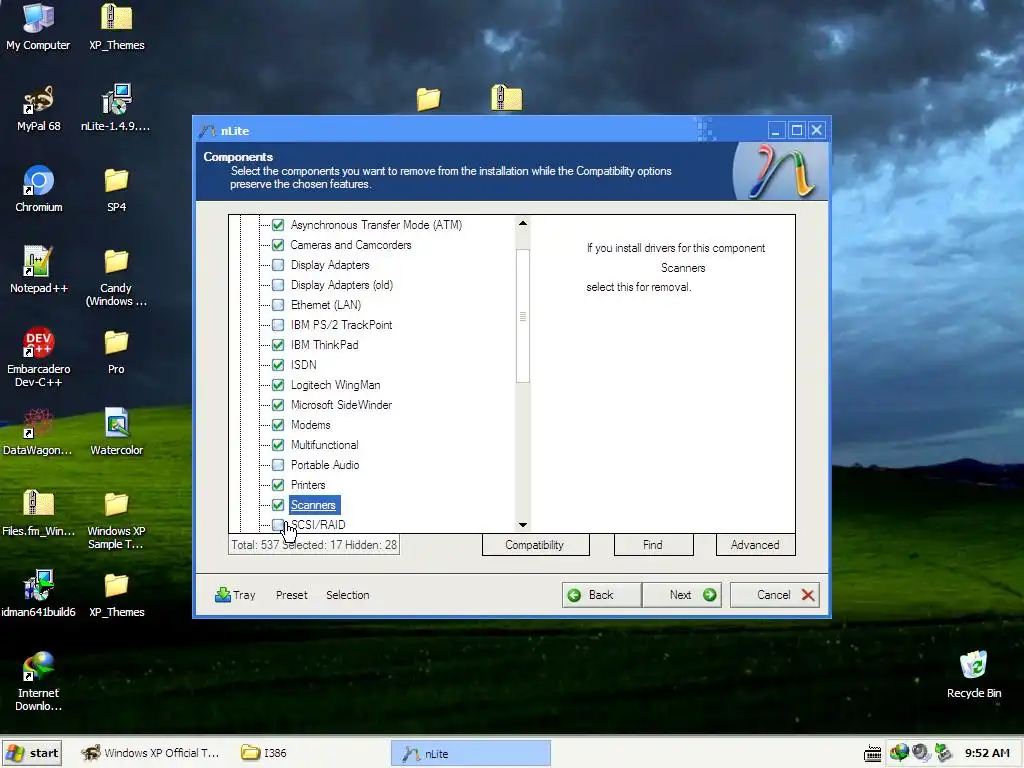Click Total/Selected/Hidden status text
The width and height of the screenshot is (1024, 768).
click(314, 545)
